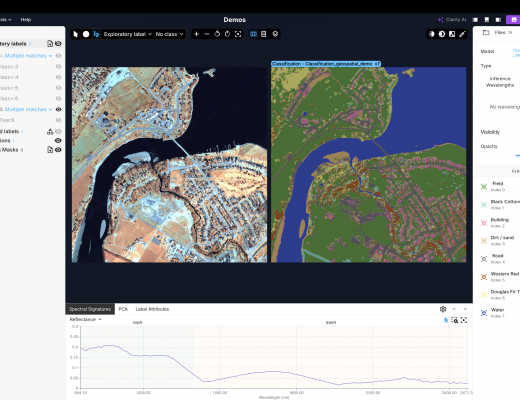This screenshot has width=520, height=400.
Task: Launch Clarity AI assistant
Action: click(x=452, y=20)
